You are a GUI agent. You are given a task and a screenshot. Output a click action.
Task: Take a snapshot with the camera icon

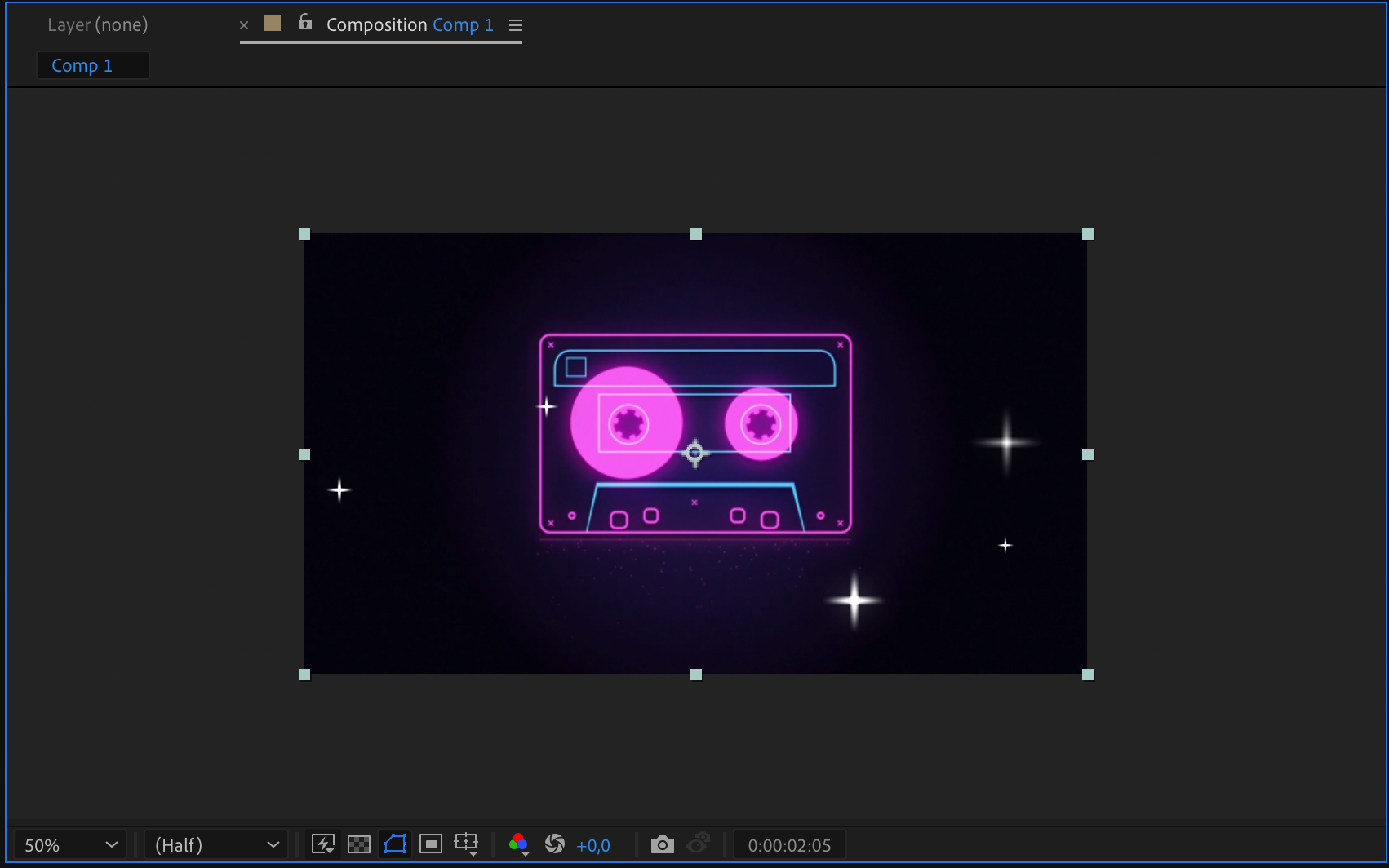(662, 844)
